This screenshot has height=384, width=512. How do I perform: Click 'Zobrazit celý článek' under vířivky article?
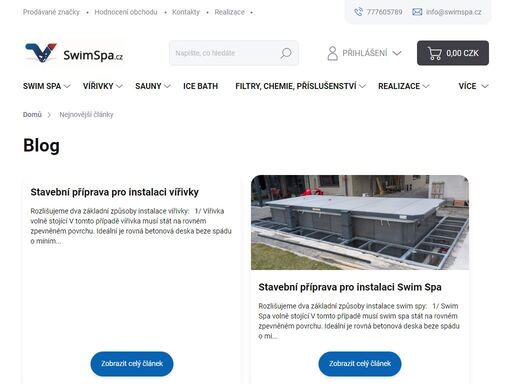(x=132, y=364)
